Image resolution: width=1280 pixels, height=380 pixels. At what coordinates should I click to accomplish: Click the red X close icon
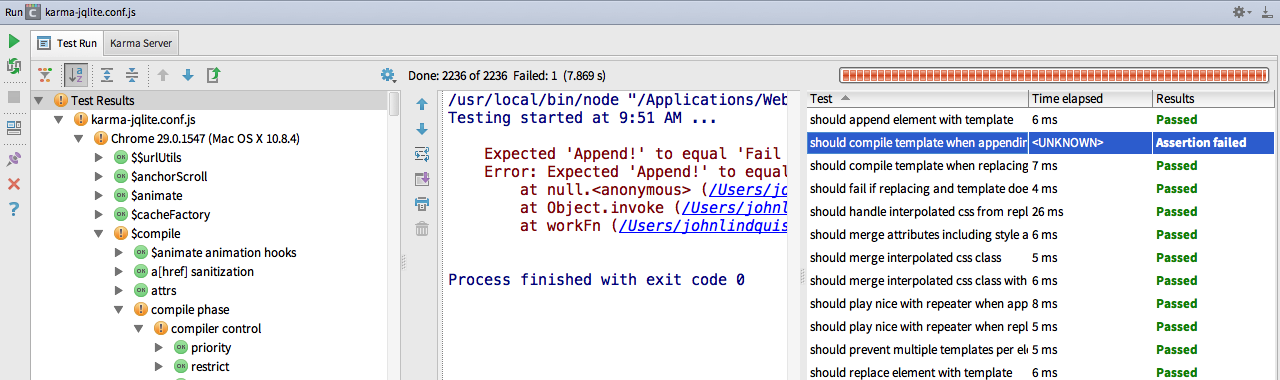14,184
